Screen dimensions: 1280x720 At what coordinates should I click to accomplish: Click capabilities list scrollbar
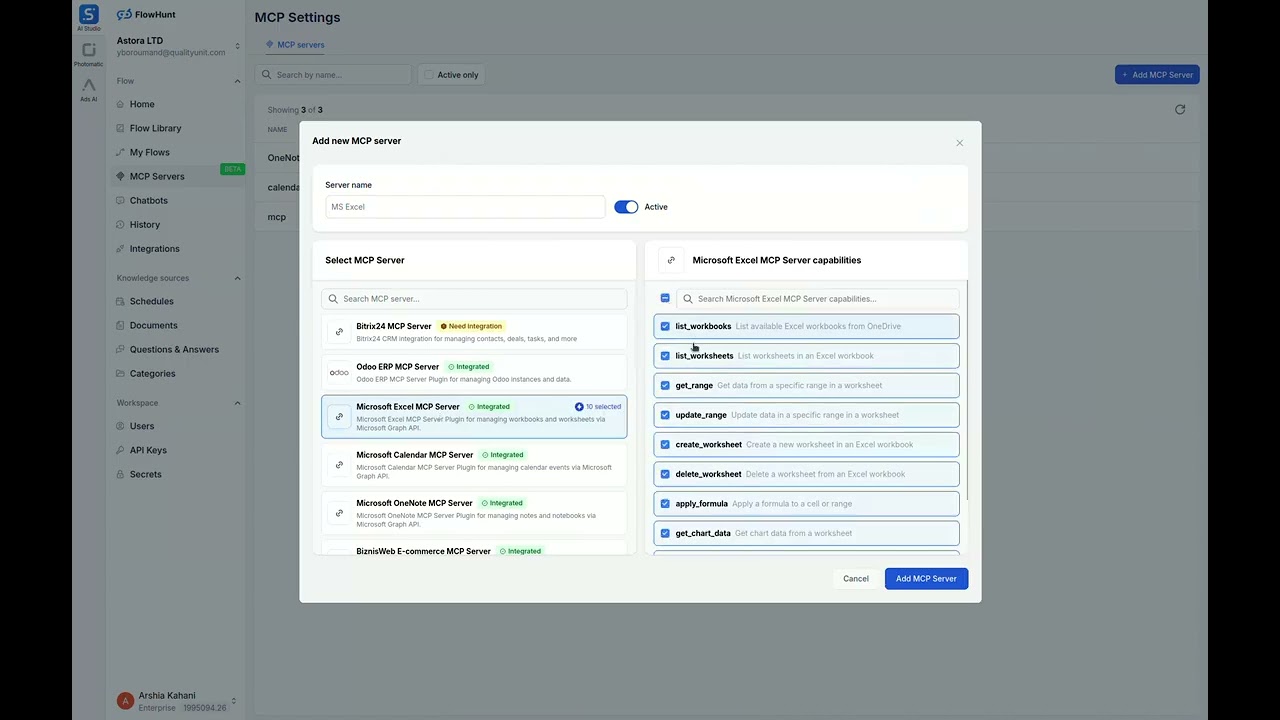(x=967, y=390)
